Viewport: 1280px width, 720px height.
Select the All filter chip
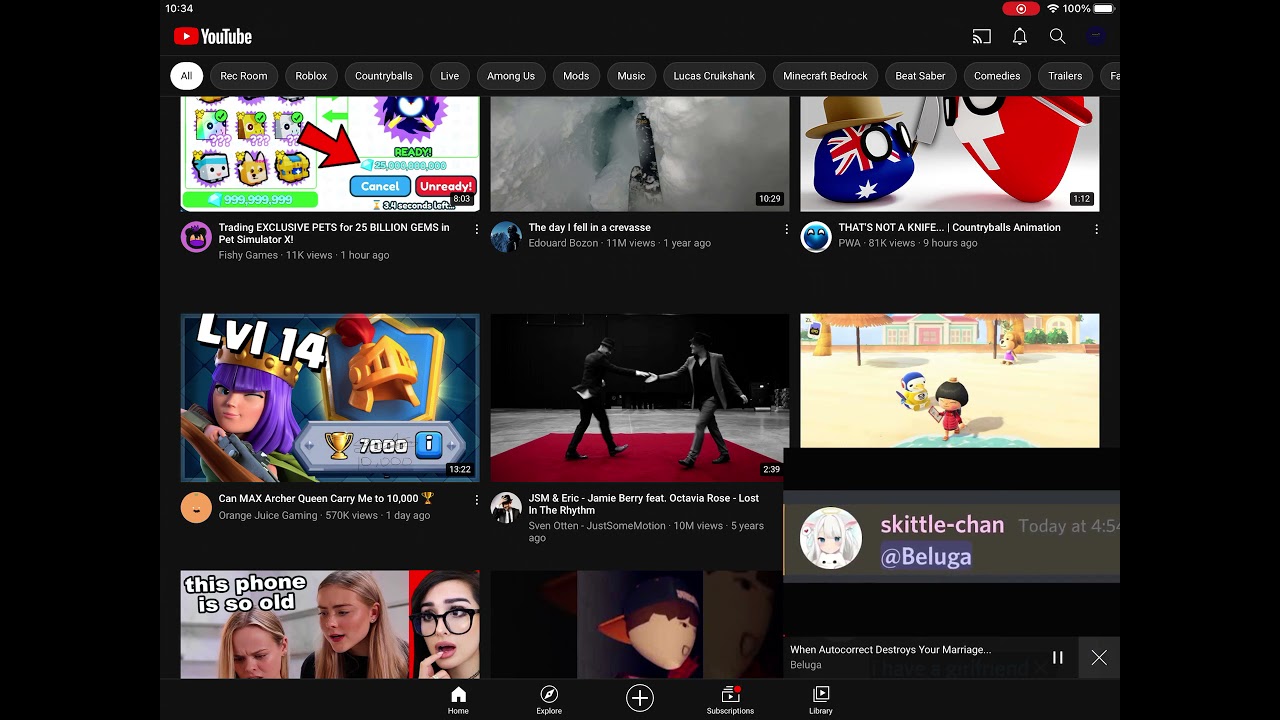click(x=186, y=76)
